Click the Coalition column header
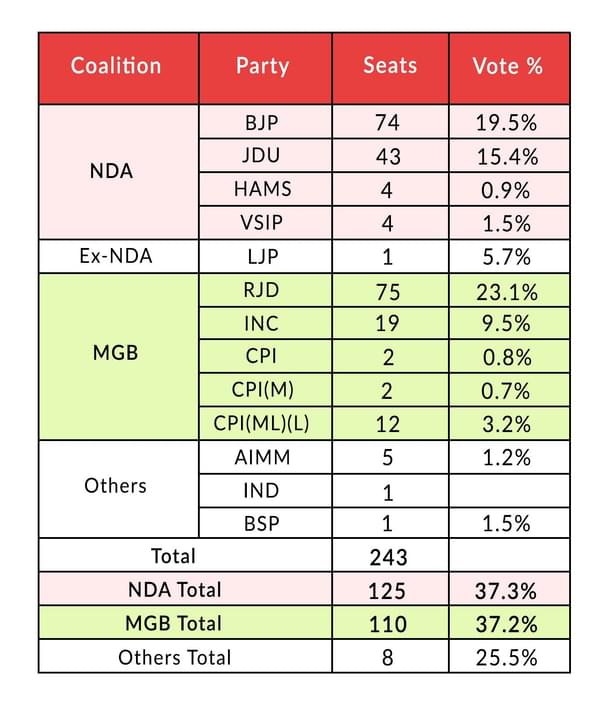The image size is (610, 707). click(x=117, y=67)
